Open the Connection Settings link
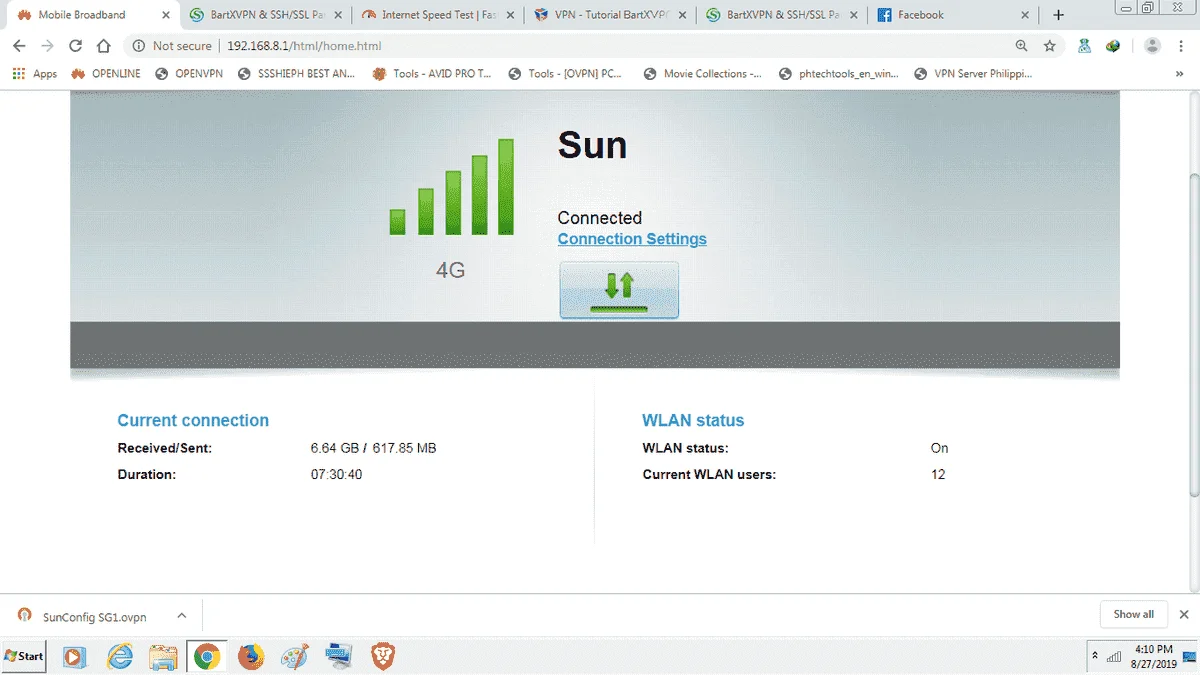 (x=632, y=239)
